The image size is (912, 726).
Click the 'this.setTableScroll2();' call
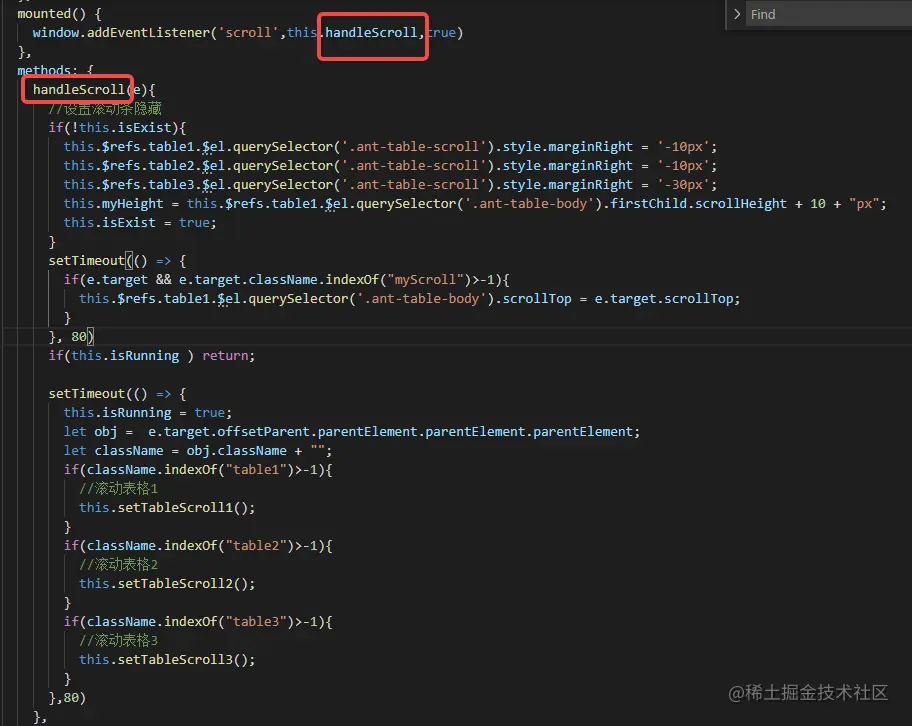(x=167, y=583)
